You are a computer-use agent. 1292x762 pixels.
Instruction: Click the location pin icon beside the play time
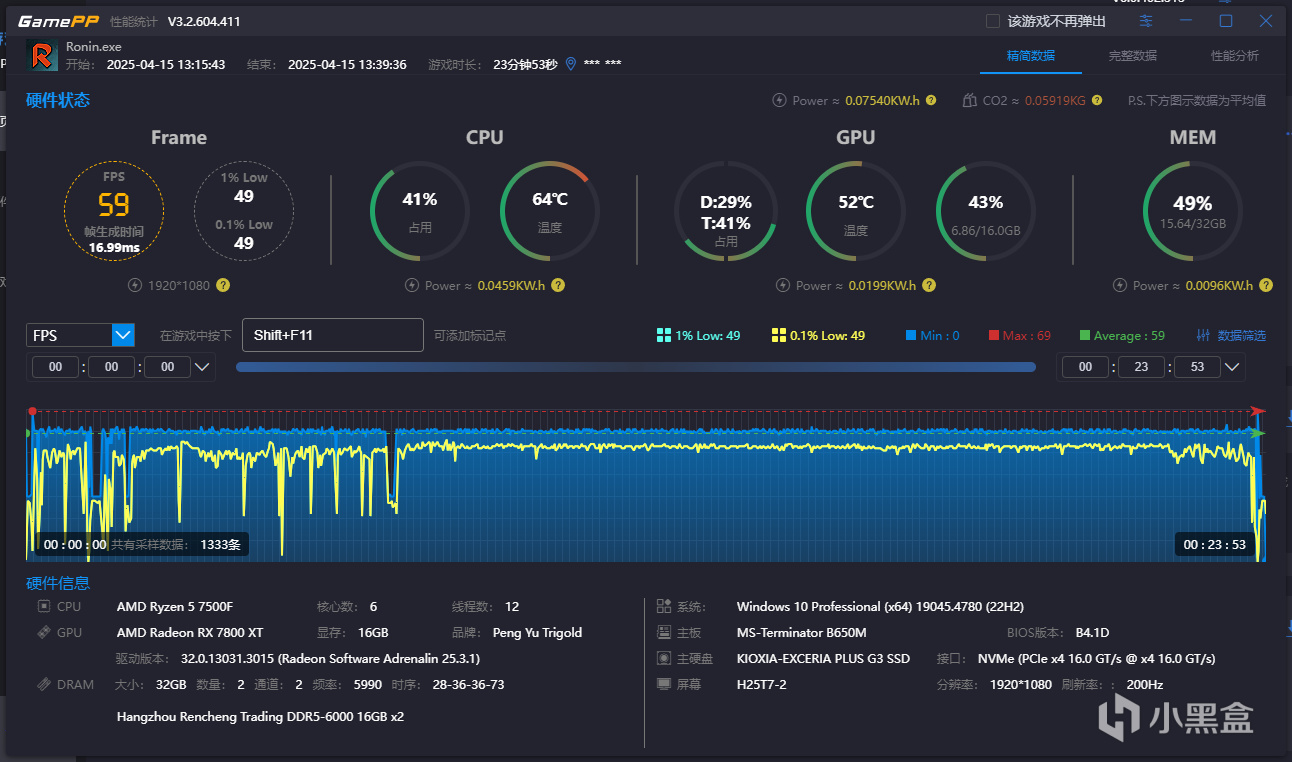(x=571, y=64)
